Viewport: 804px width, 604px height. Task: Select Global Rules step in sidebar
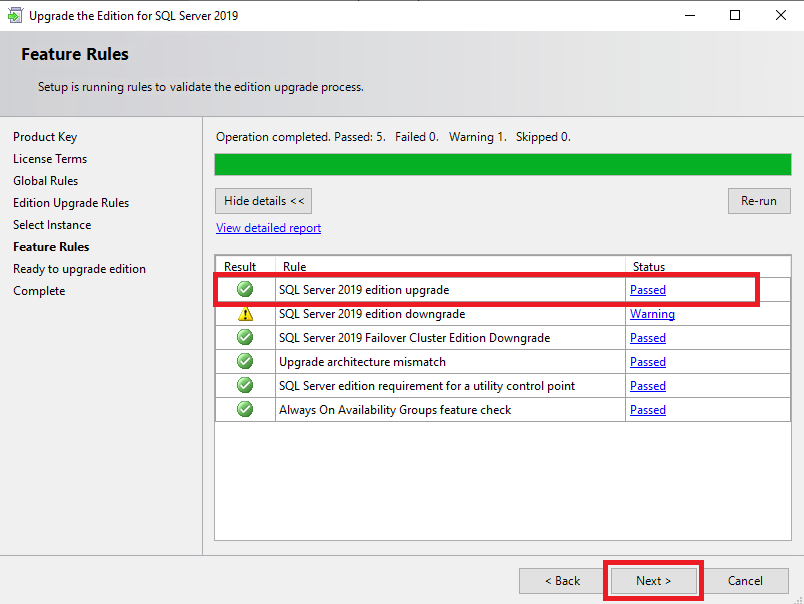46,181
